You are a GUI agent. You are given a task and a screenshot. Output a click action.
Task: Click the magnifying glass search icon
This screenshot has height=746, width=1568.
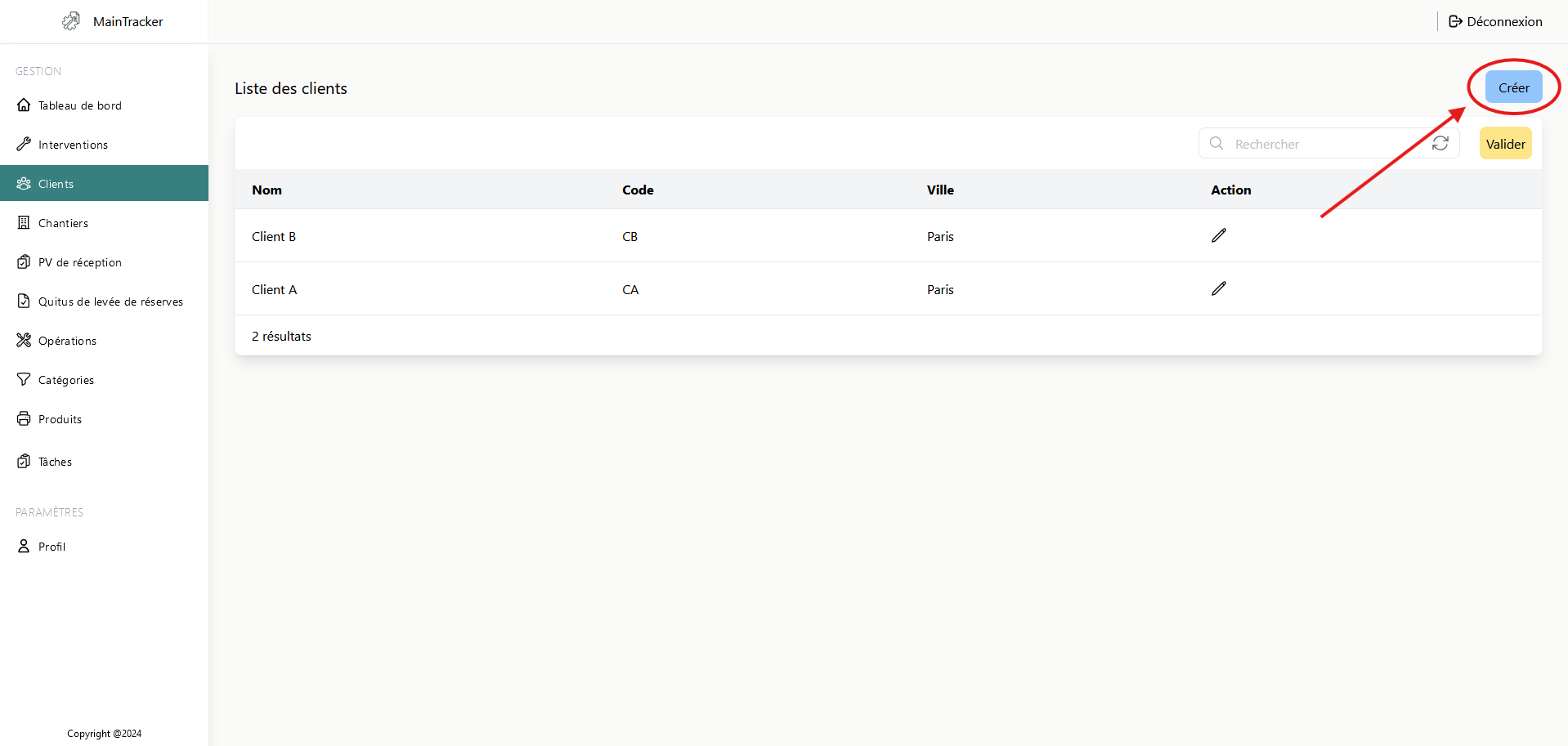[1216, 144]
